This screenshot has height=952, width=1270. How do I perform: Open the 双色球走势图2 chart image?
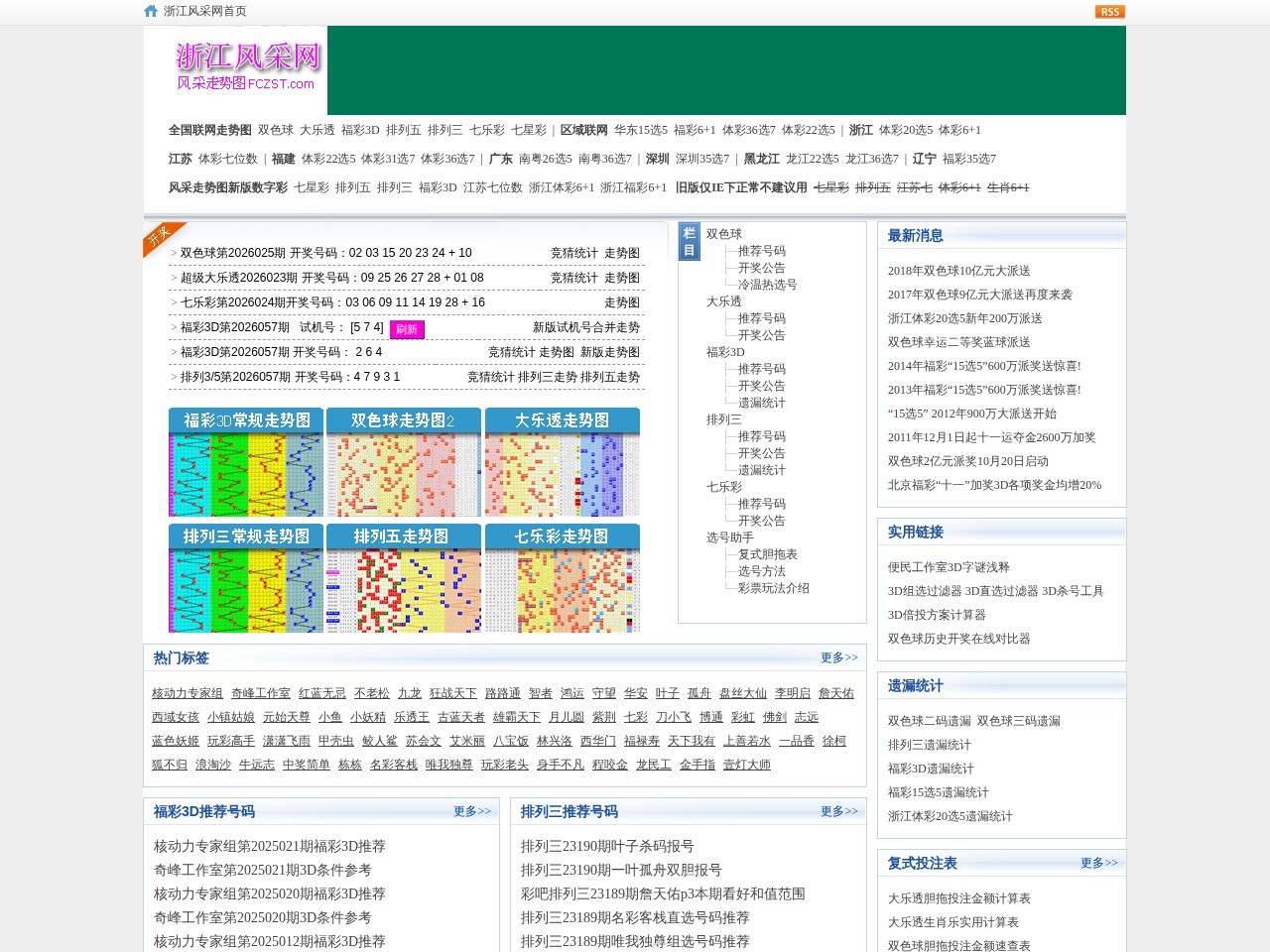[403, 462]
